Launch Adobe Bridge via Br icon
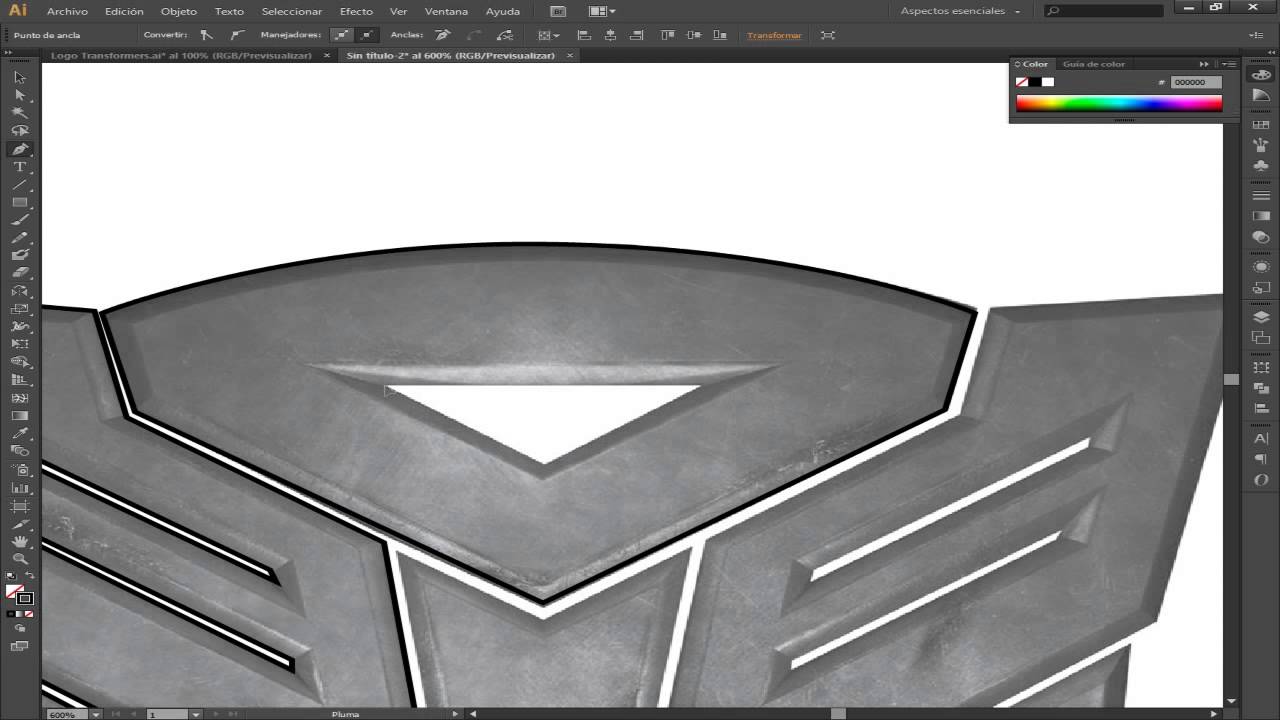The height and width of the screenshot is (720, 1280). pos(558,11)
